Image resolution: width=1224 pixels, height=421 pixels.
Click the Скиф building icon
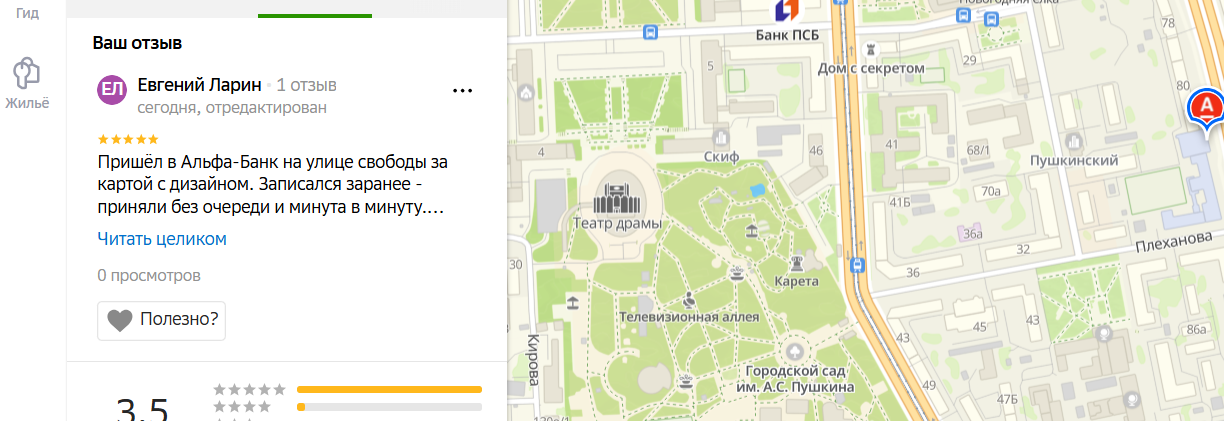[721, 137]
